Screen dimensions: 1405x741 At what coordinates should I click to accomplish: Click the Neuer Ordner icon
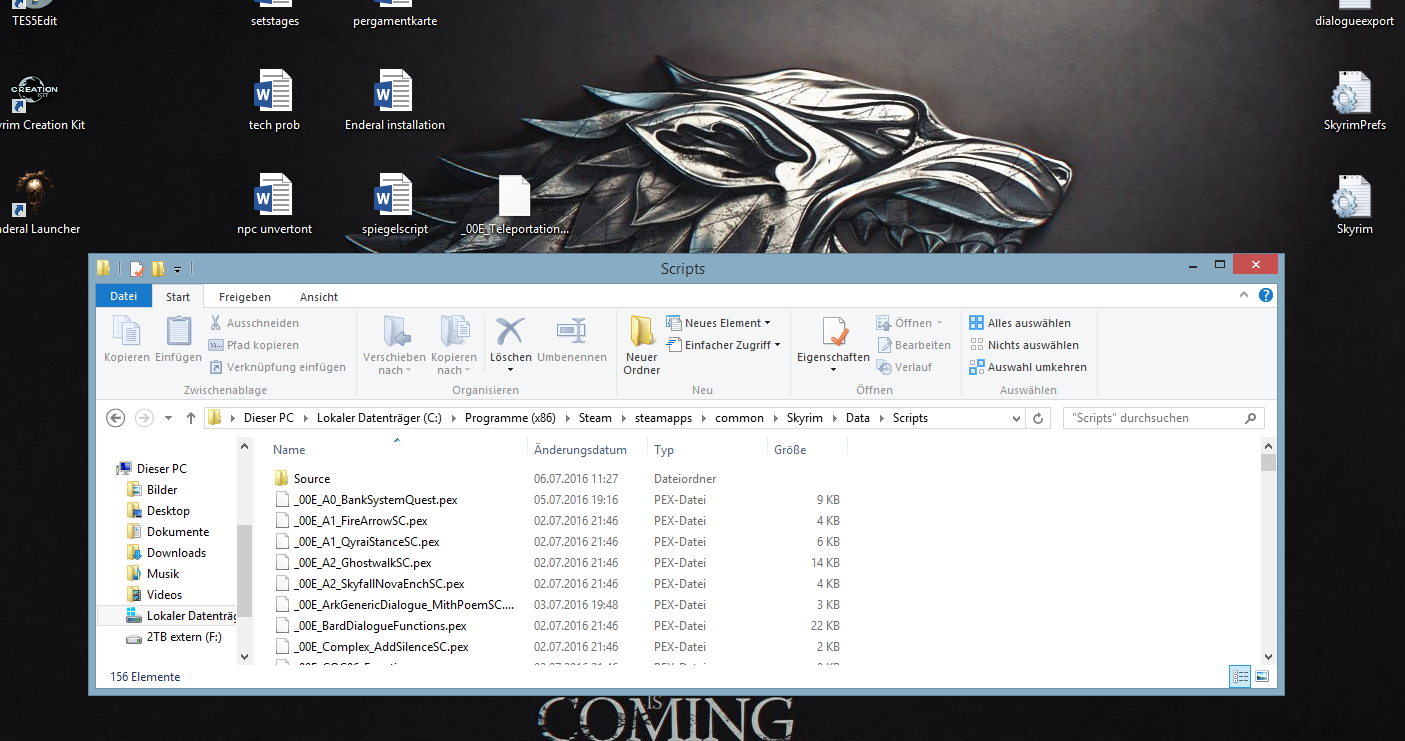point(641,333)
